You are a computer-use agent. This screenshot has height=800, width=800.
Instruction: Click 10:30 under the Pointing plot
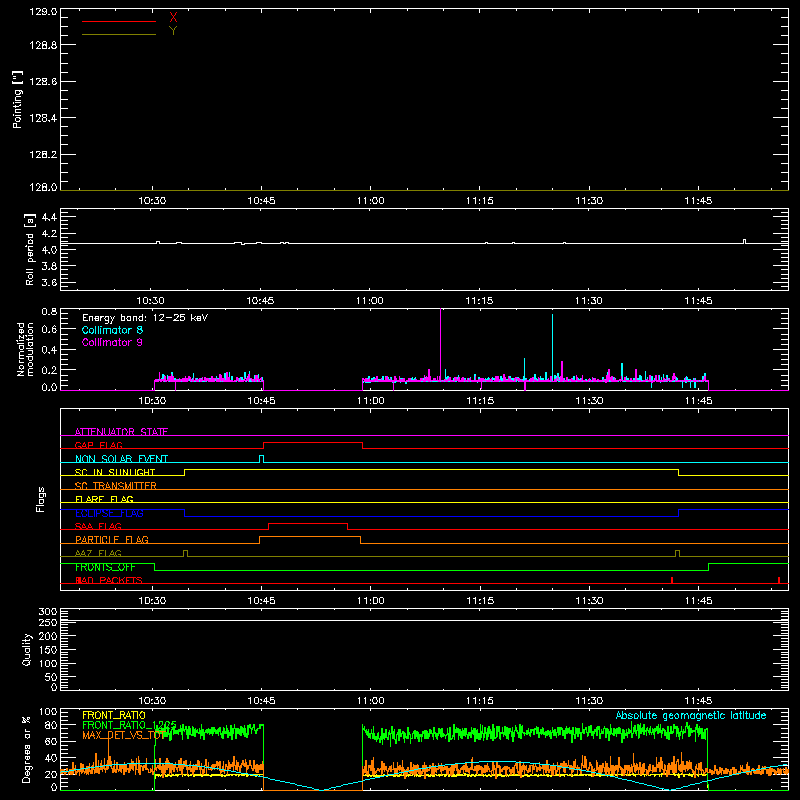[152, 201]
